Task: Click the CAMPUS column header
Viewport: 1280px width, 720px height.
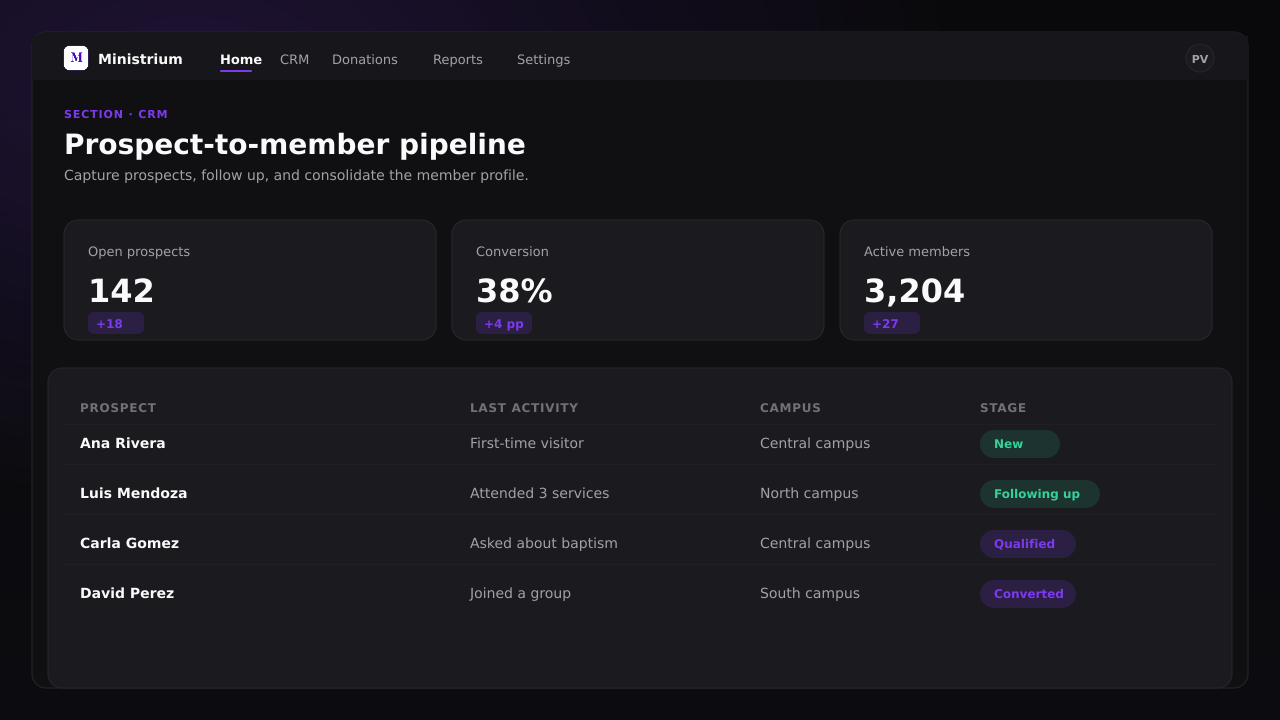Action: click(790, 408)
